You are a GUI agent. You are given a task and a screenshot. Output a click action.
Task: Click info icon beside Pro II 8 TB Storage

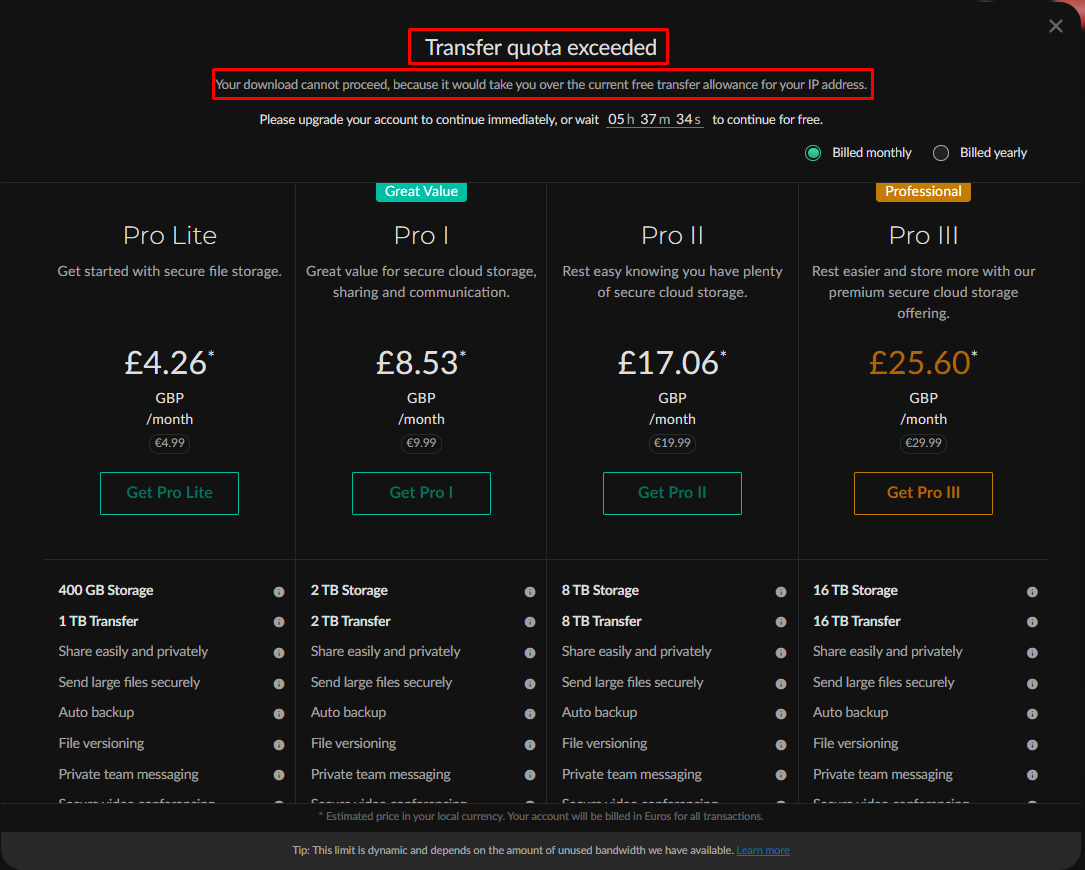coord(781,592)
